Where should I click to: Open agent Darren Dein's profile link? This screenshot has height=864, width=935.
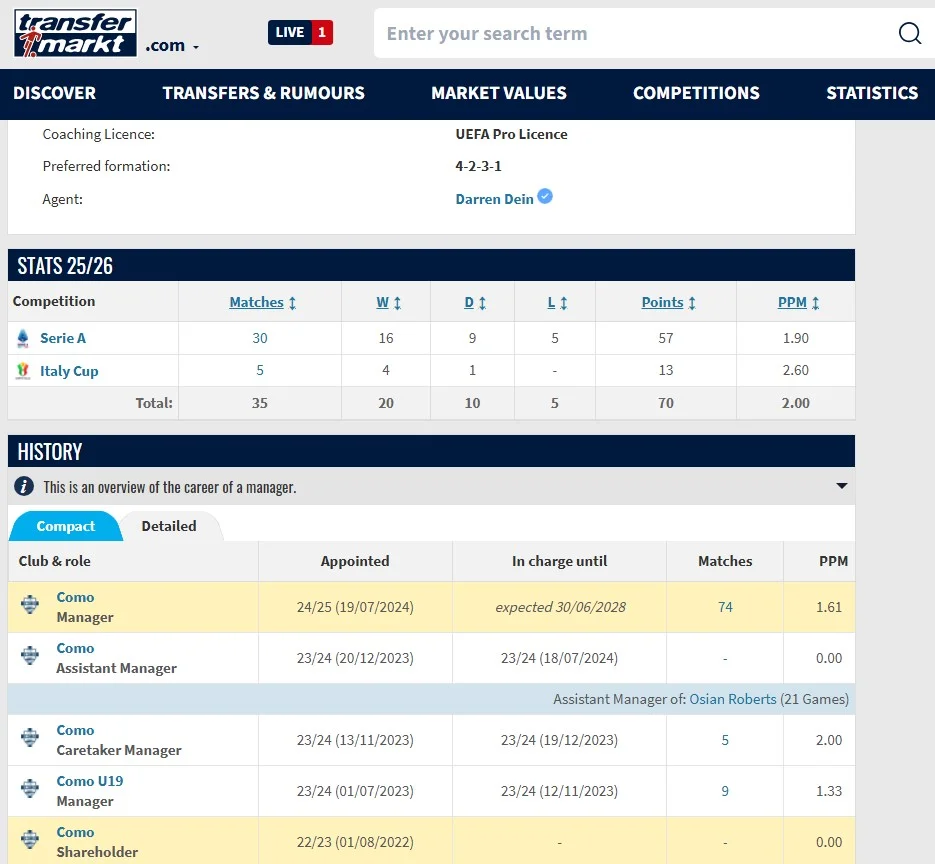494,199
